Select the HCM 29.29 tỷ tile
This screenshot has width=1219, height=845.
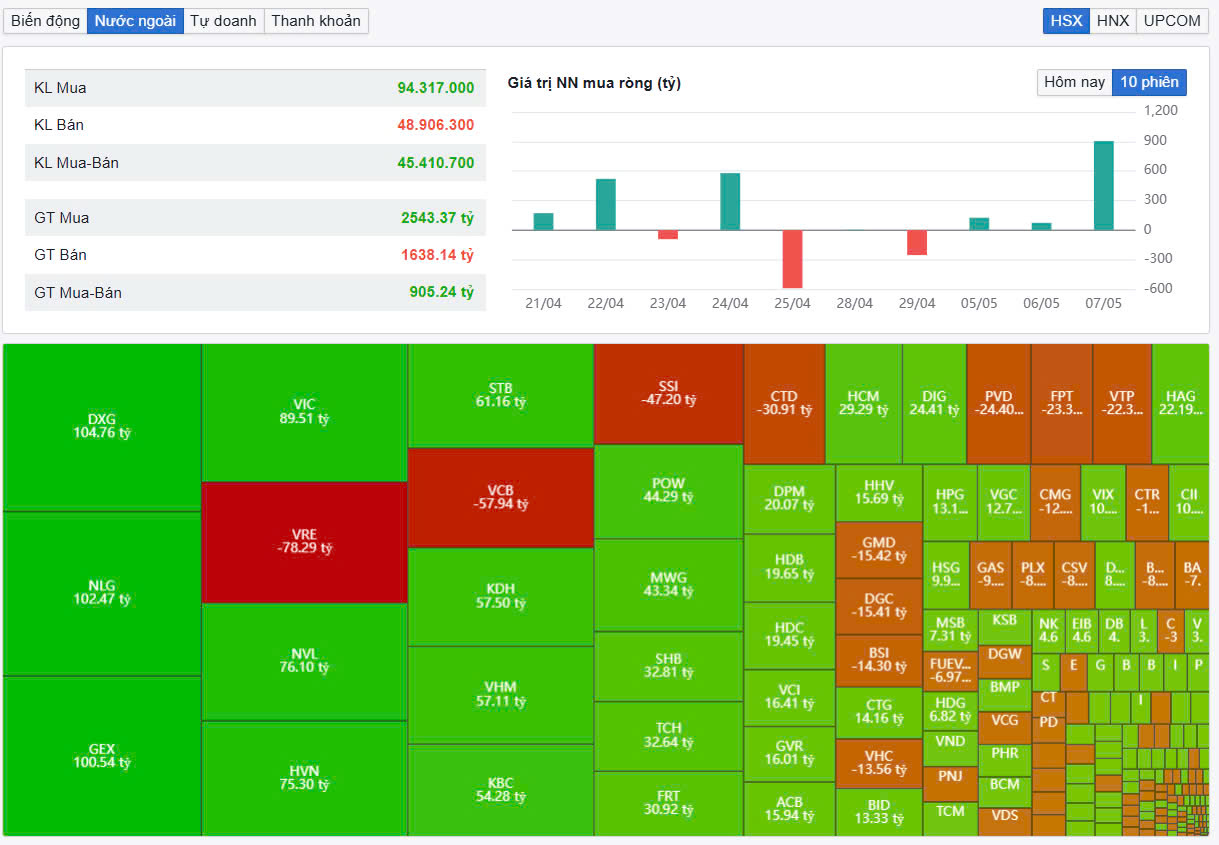point(863,404)
